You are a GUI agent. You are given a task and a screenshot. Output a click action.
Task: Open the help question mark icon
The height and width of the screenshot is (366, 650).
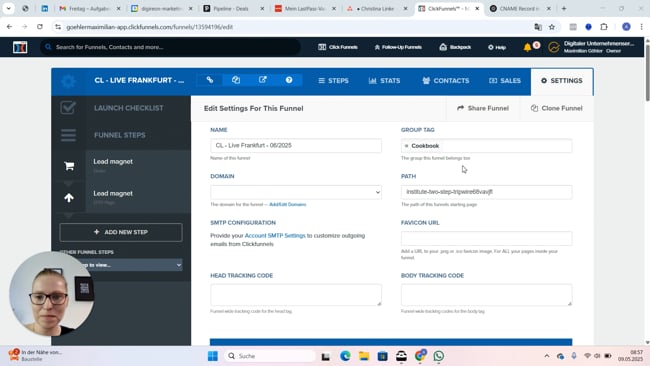click(289, 80)
